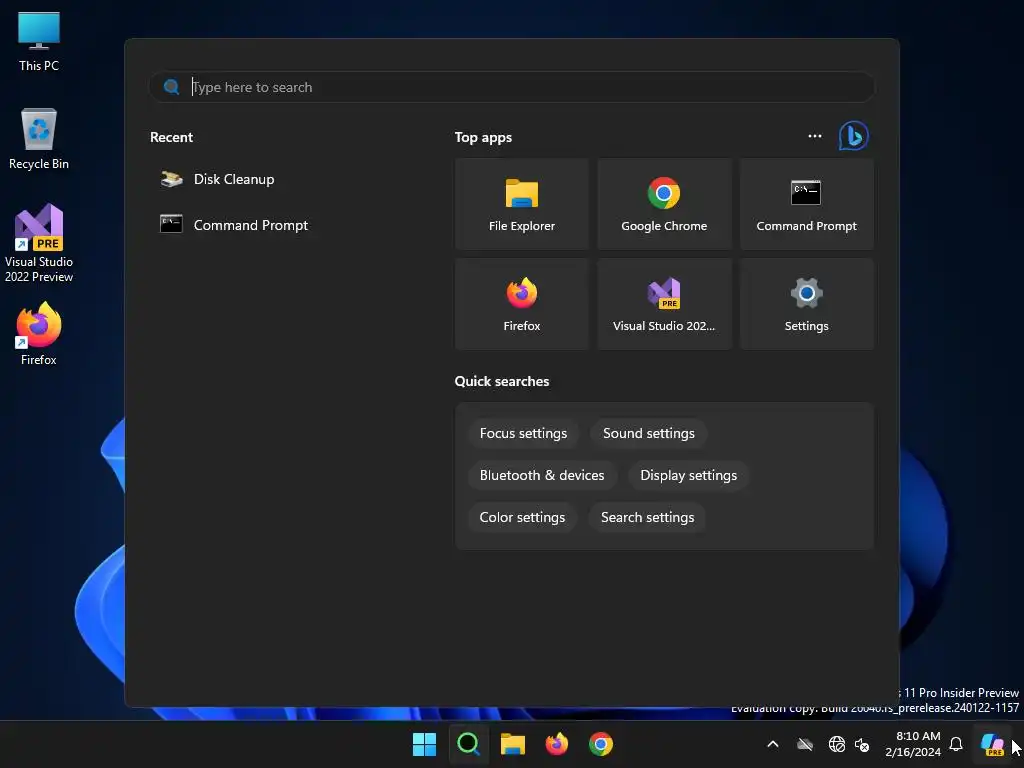Select Search settings quick search
1024x768 pixels.
pyautogui.click(x=647, y=517)
